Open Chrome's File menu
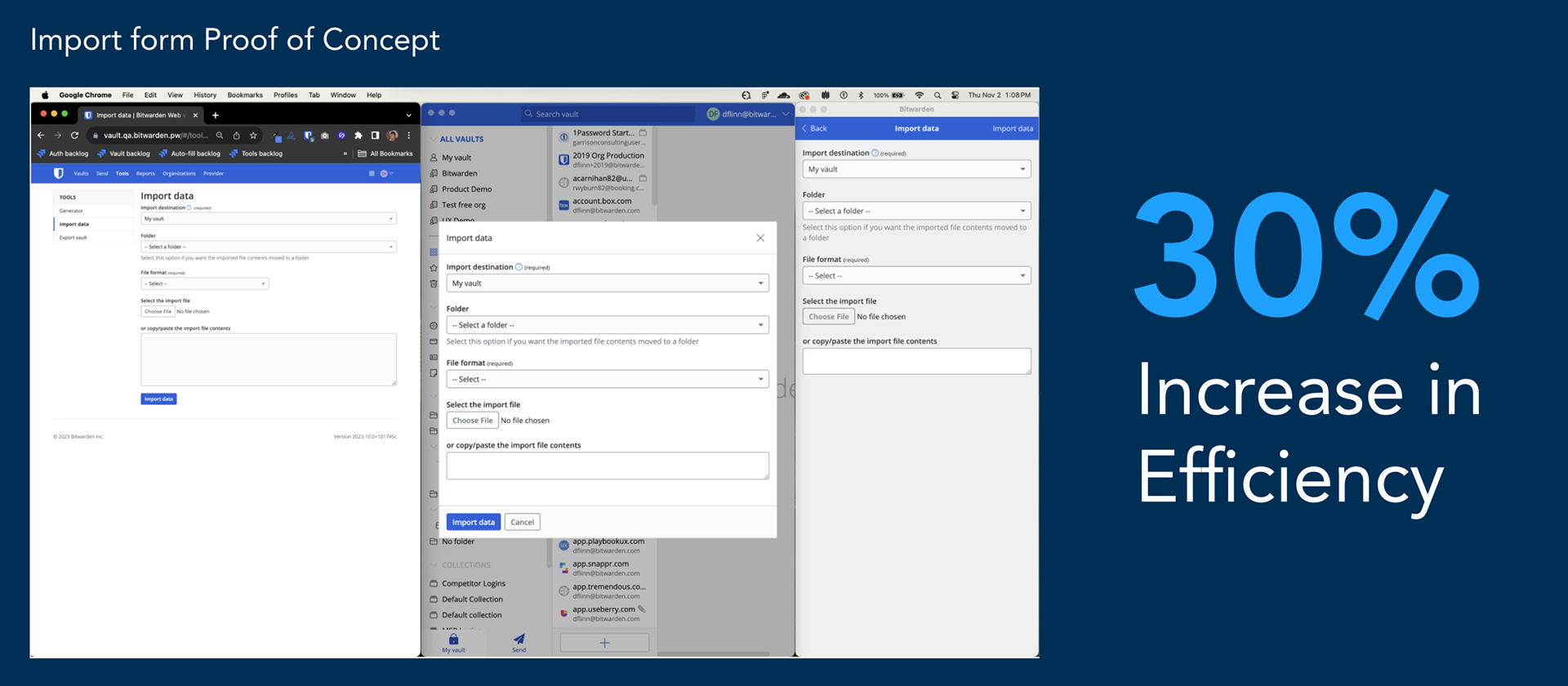This screenshot has width=1568, height=686. point(127,95)
